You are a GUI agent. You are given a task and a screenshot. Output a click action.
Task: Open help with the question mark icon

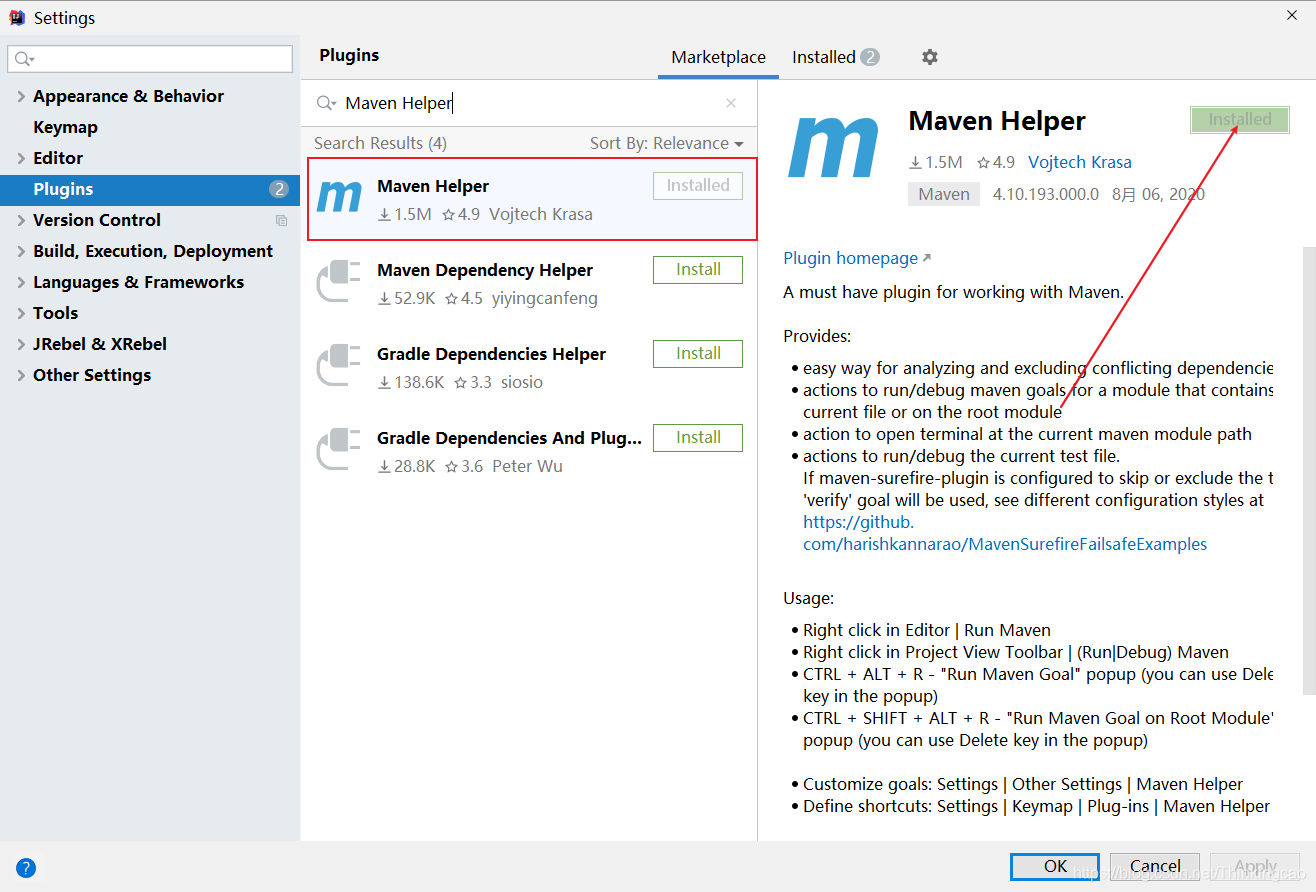pos(26,868)
